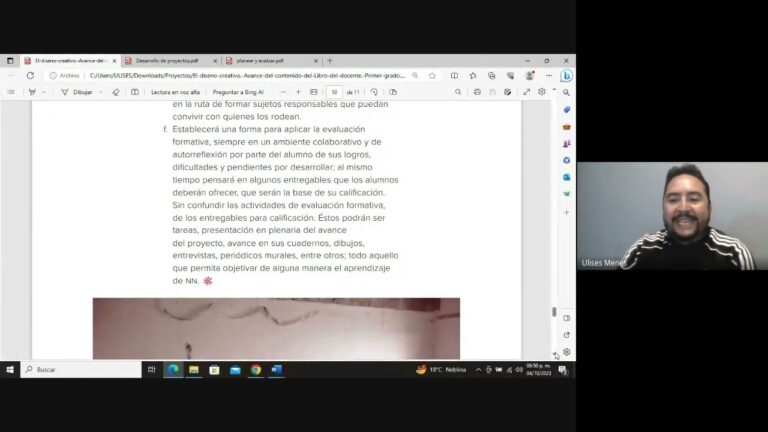
Task: Show the PDF table of contents icon
Action: [x=11, y=92]
